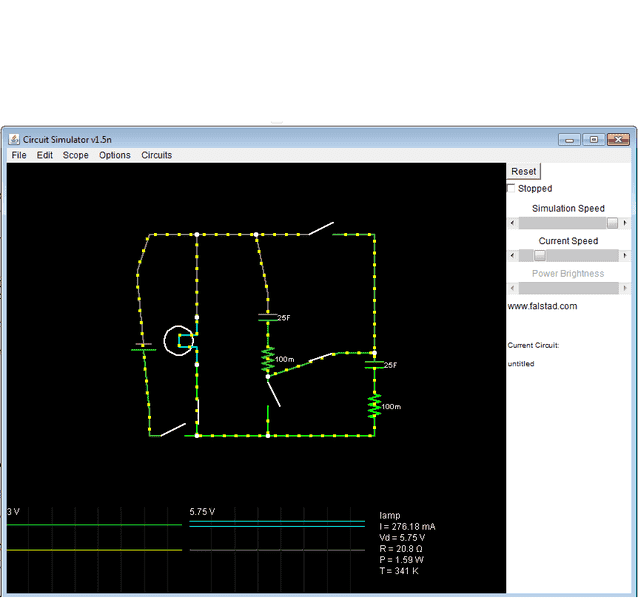
Task: Toggle the top-right open switch
Action: [x=321, y=229]
